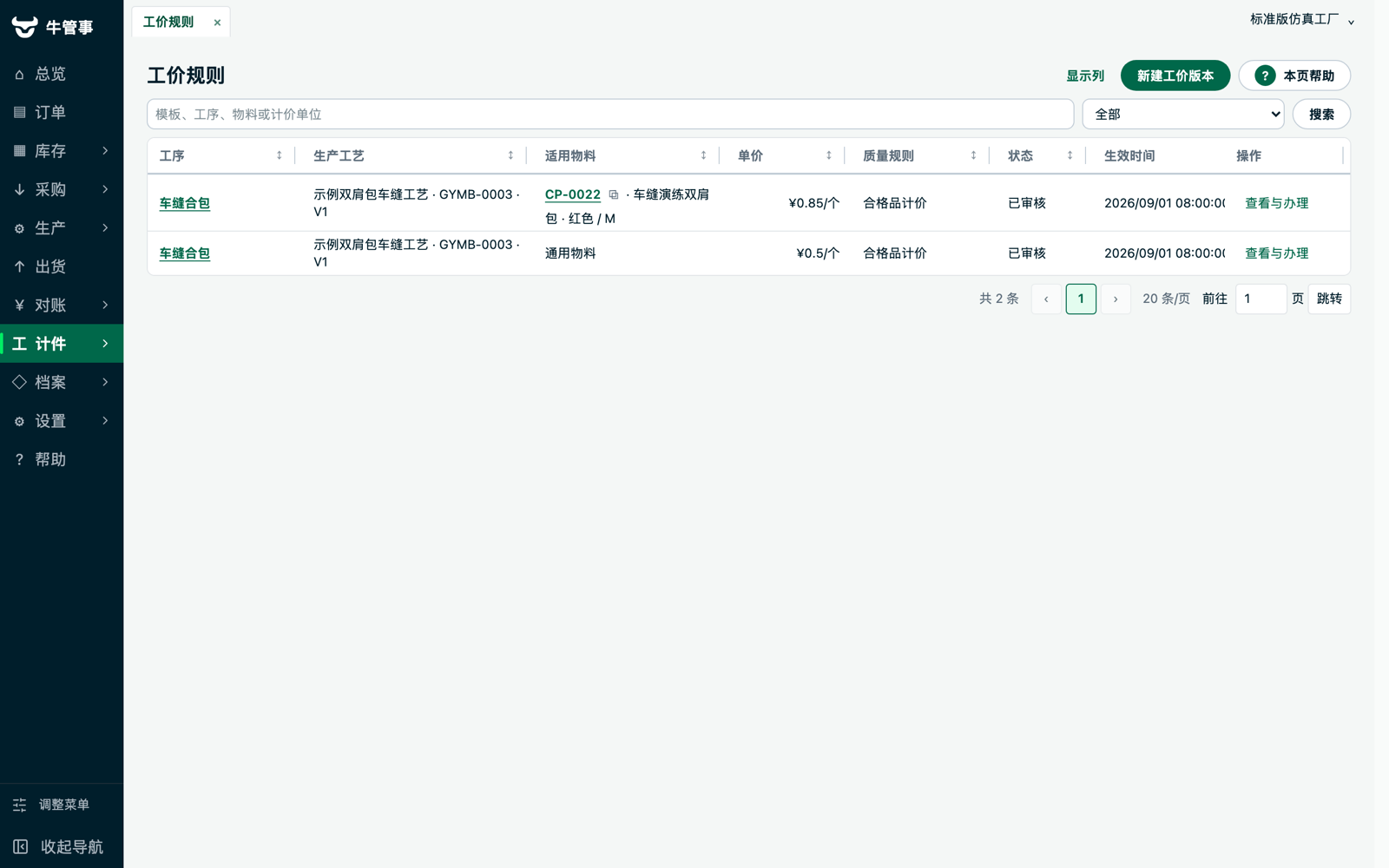The height and width of the screenshot is (868, 1389).
Task: Sort table by 生产工艺 column sort icon
Action: click(510, 155)
